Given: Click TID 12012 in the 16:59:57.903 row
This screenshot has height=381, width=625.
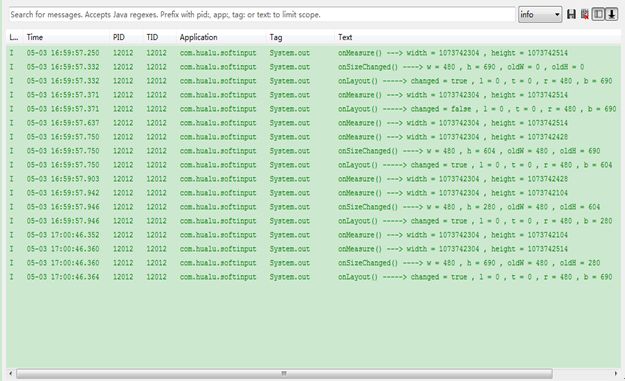Looking at the screenshot, I should 156,179.
